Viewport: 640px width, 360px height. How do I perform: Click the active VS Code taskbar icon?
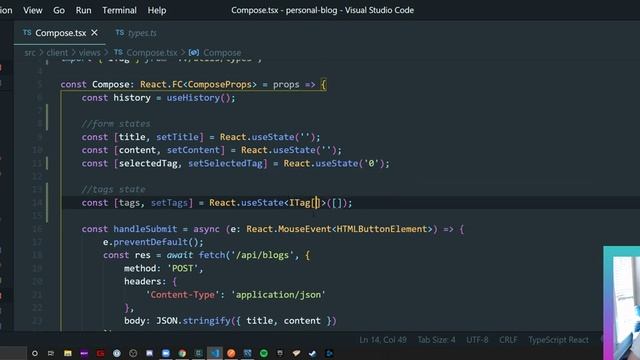click(215, 353)
